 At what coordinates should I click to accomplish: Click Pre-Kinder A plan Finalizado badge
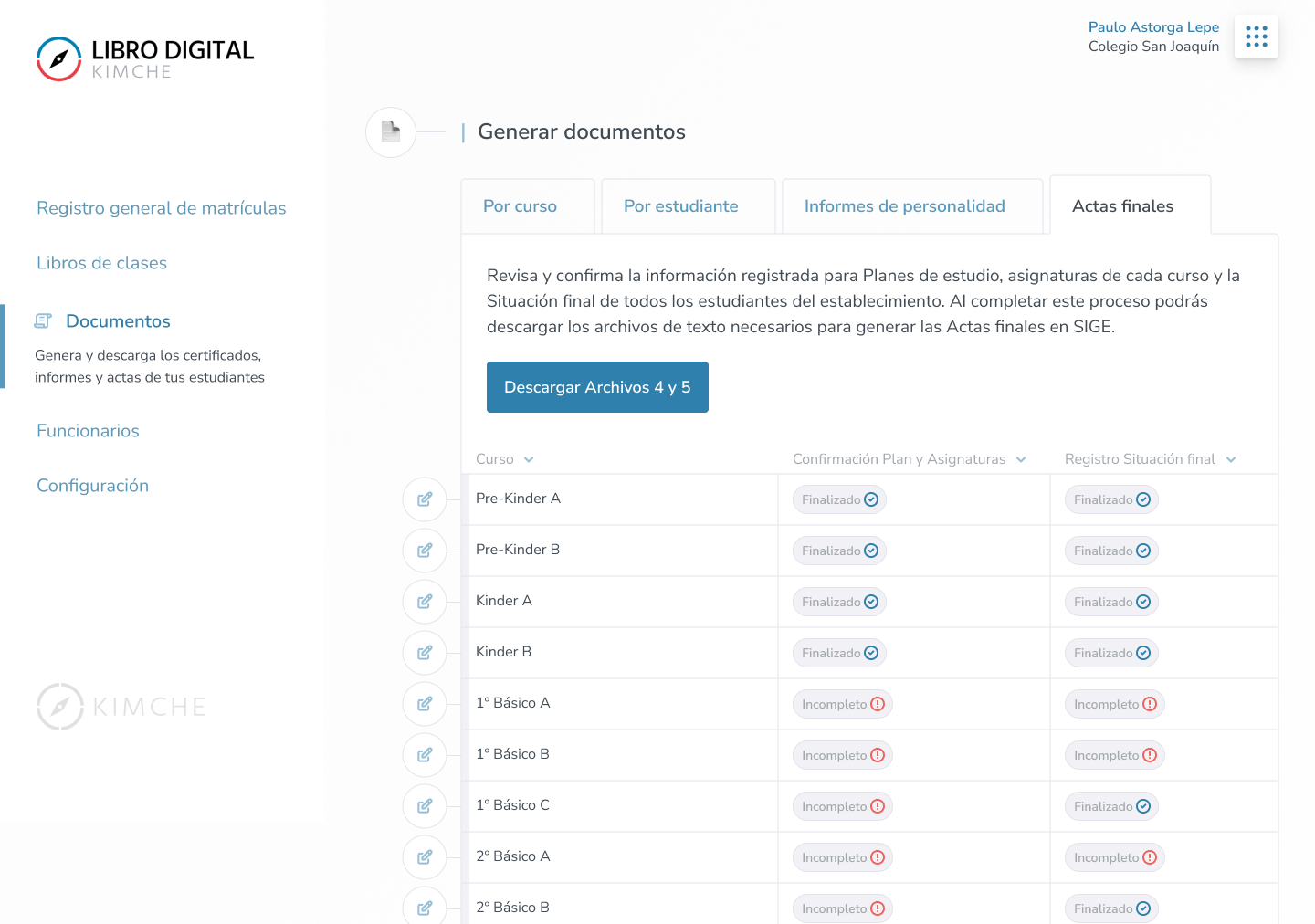(x=840, y=499)
